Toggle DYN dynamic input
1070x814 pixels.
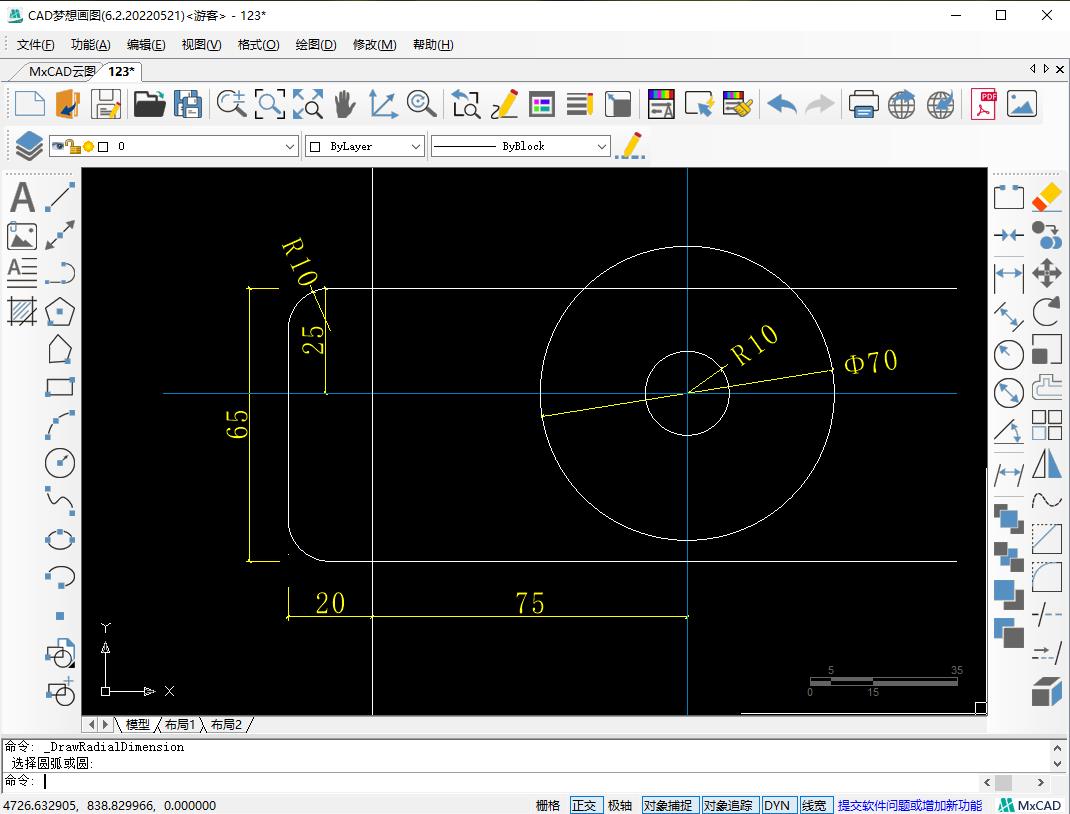tap(777, 805)
